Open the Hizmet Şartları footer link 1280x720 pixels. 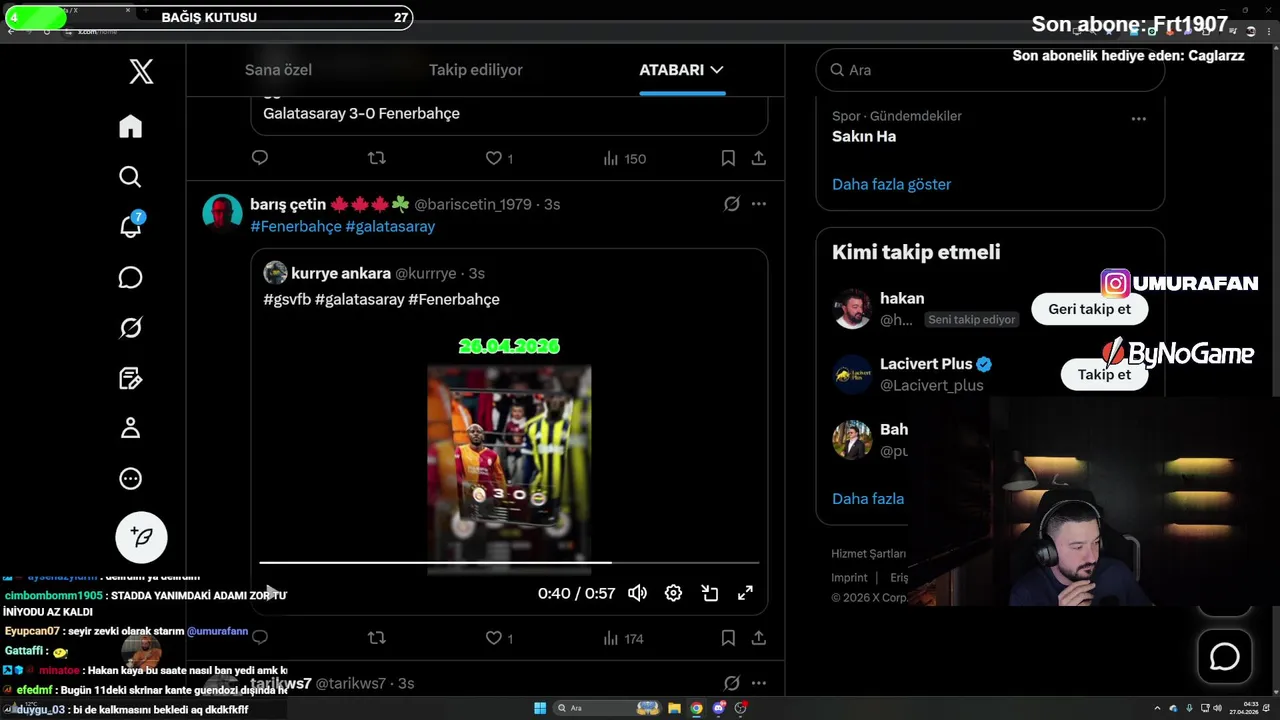(x=868, y=554)
